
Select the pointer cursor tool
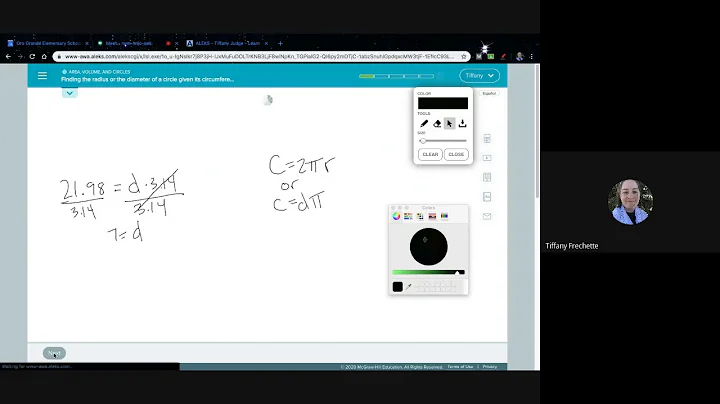[x=450, y=123]
